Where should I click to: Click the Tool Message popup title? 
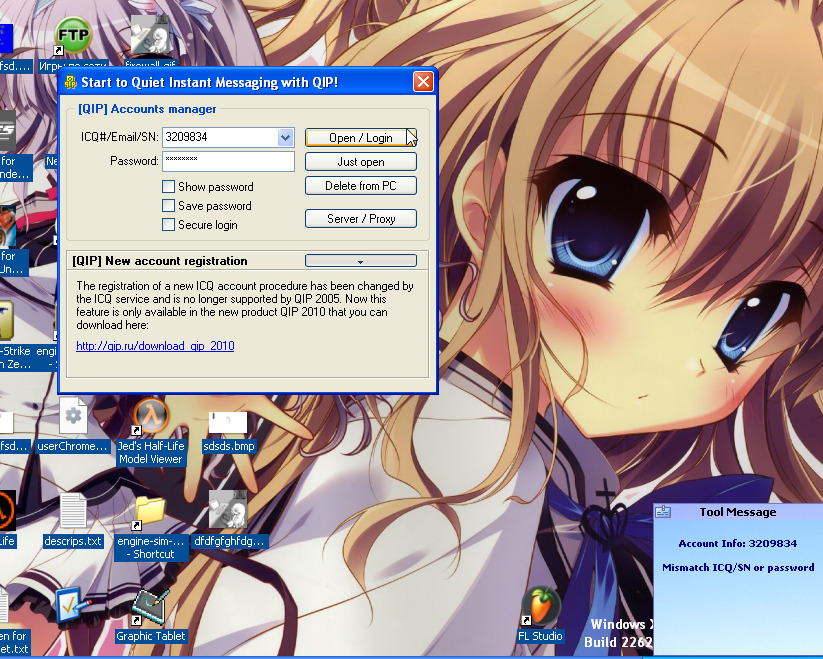(737, 512)
